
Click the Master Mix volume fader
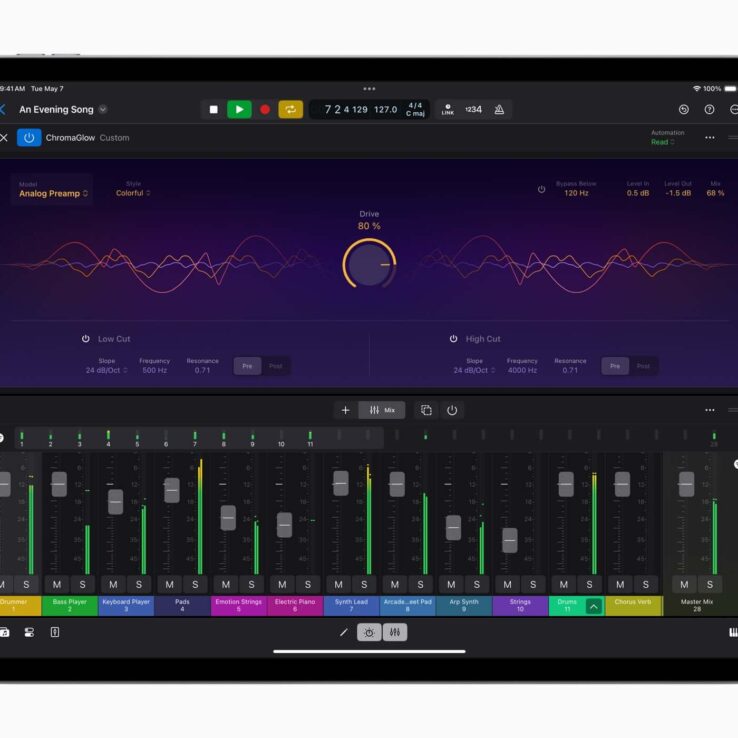[x=687, y=484]
